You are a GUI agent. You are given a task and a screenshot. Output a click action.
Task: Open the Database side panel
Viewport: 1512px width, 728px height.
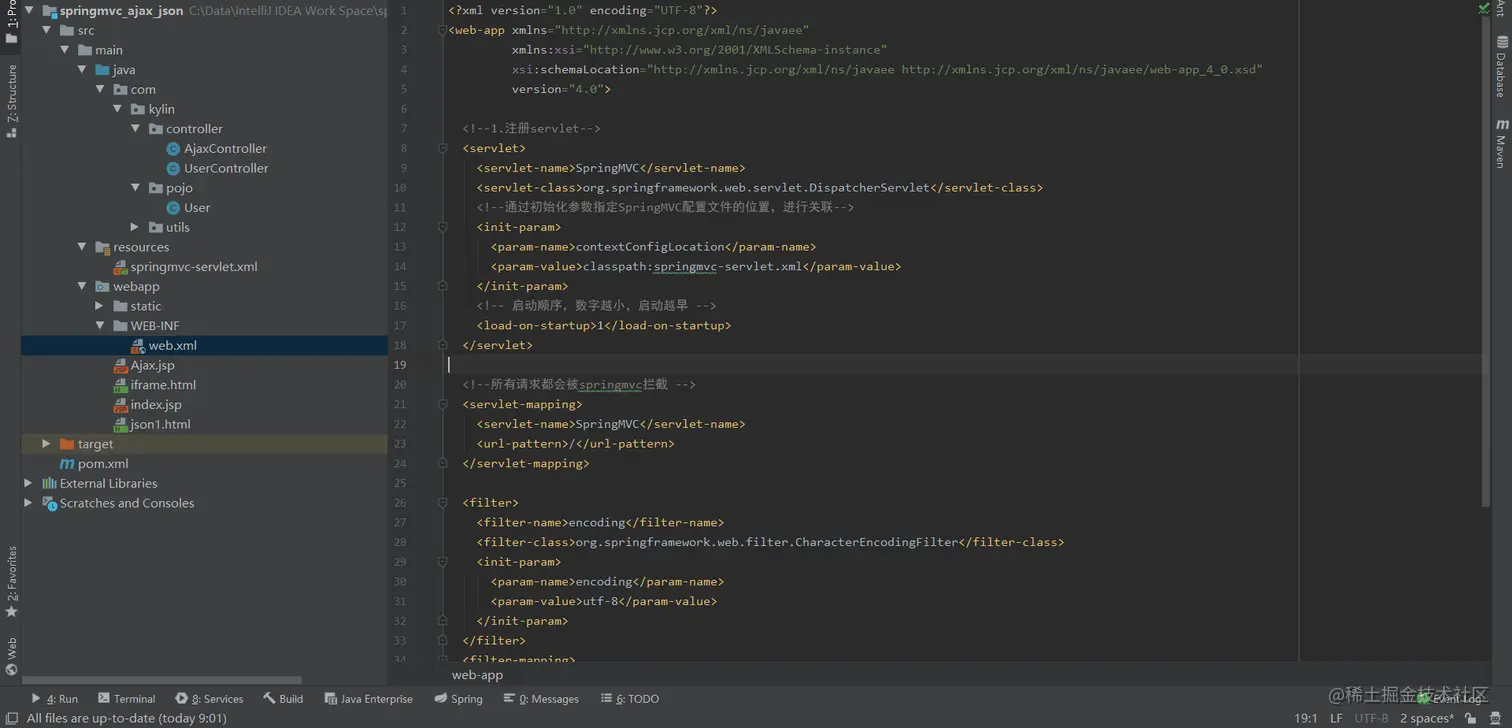(1501, 67)
